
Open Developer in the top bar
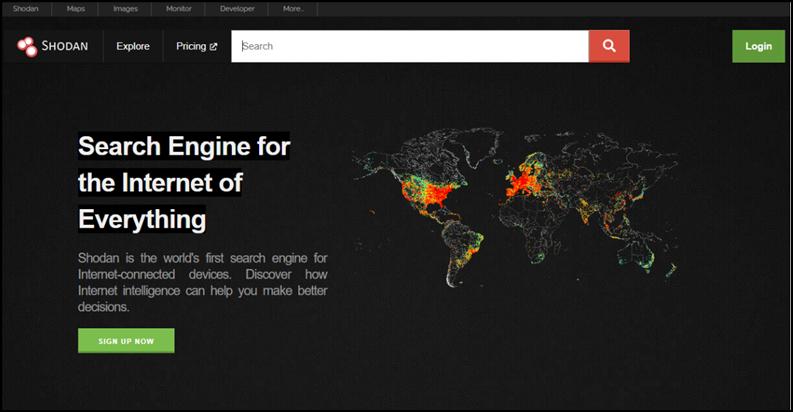(x=237, y=9)
